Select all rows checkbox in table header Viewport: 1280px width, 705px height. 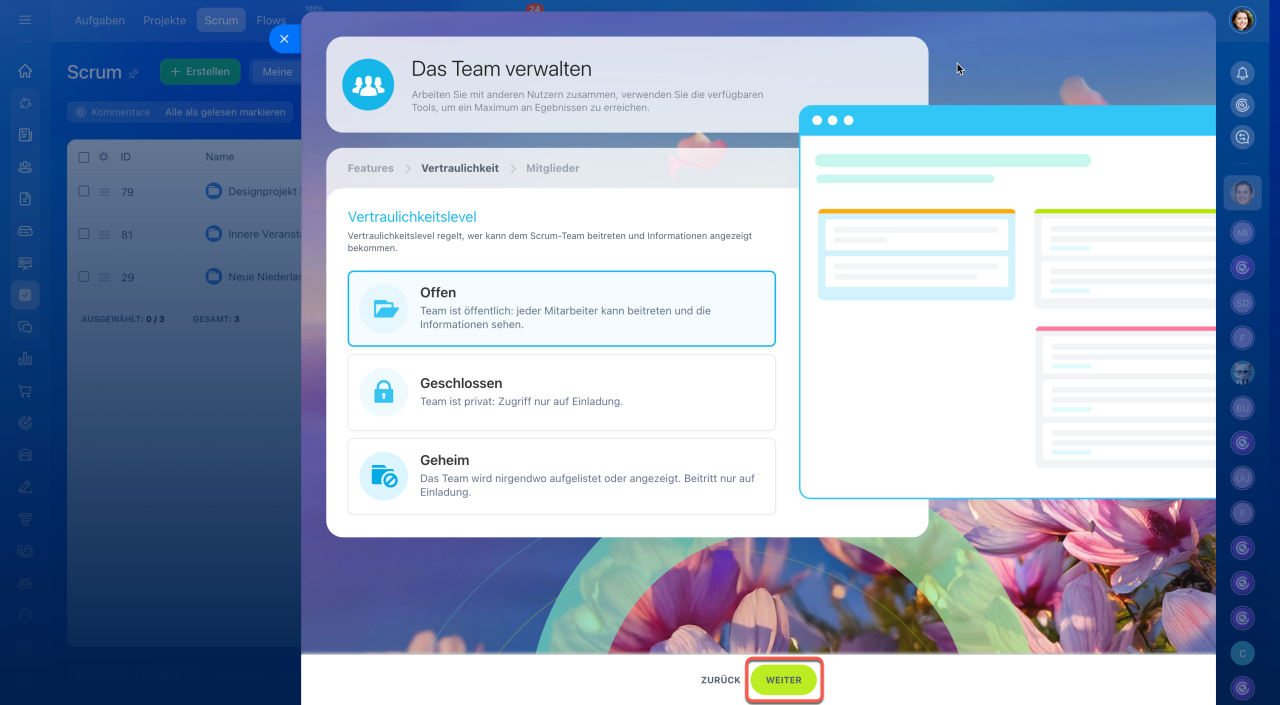coord(84,157)
